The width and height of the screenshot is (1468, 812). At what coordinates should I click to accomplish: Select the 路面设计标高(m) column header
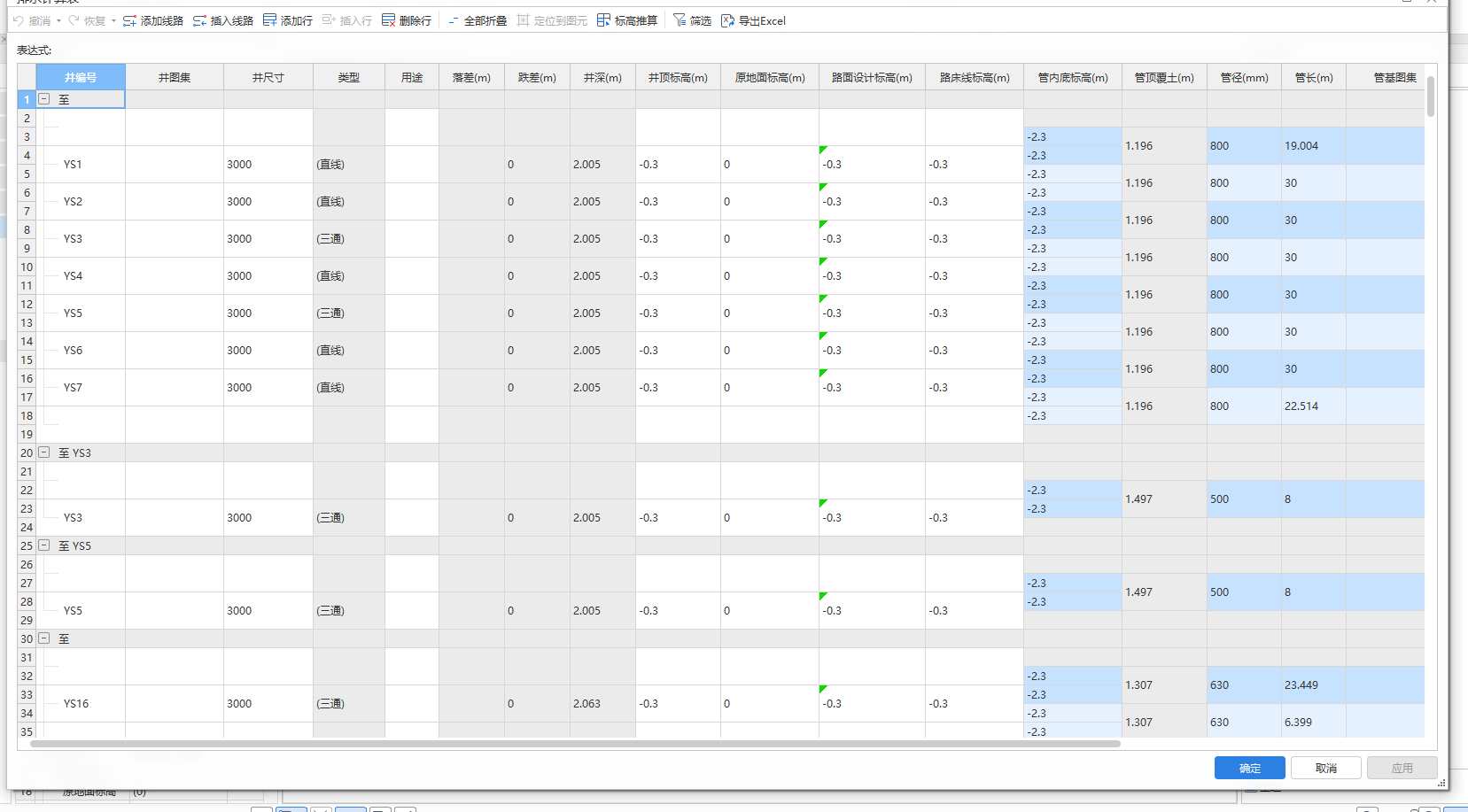[x=872, y=77]
